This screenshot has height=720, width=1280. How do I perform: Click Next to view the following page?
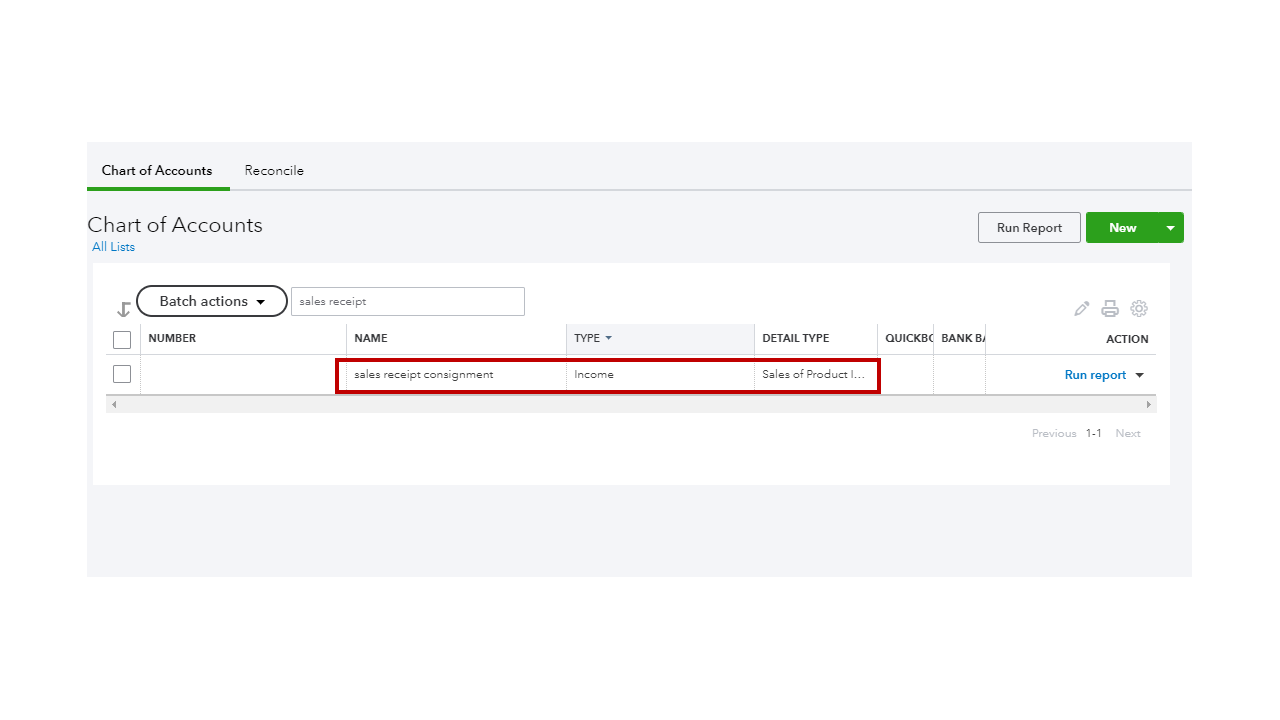1127,433
